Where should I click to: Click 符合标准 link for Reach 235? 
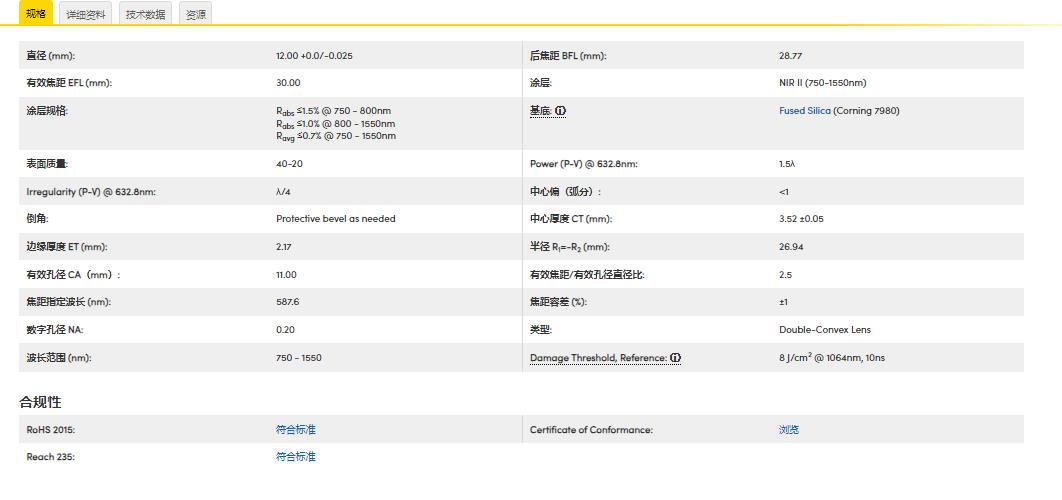296,457
